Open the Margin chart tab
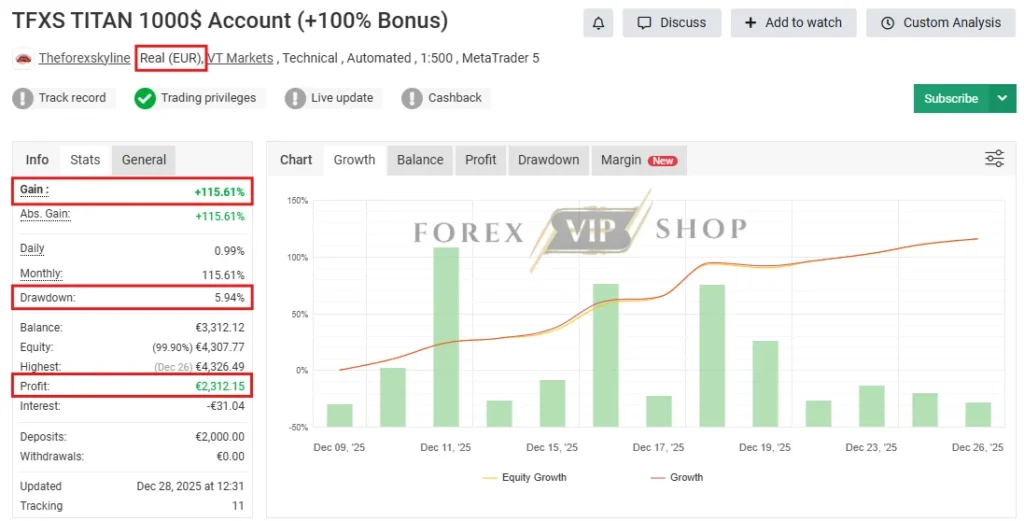 [639, 160]
